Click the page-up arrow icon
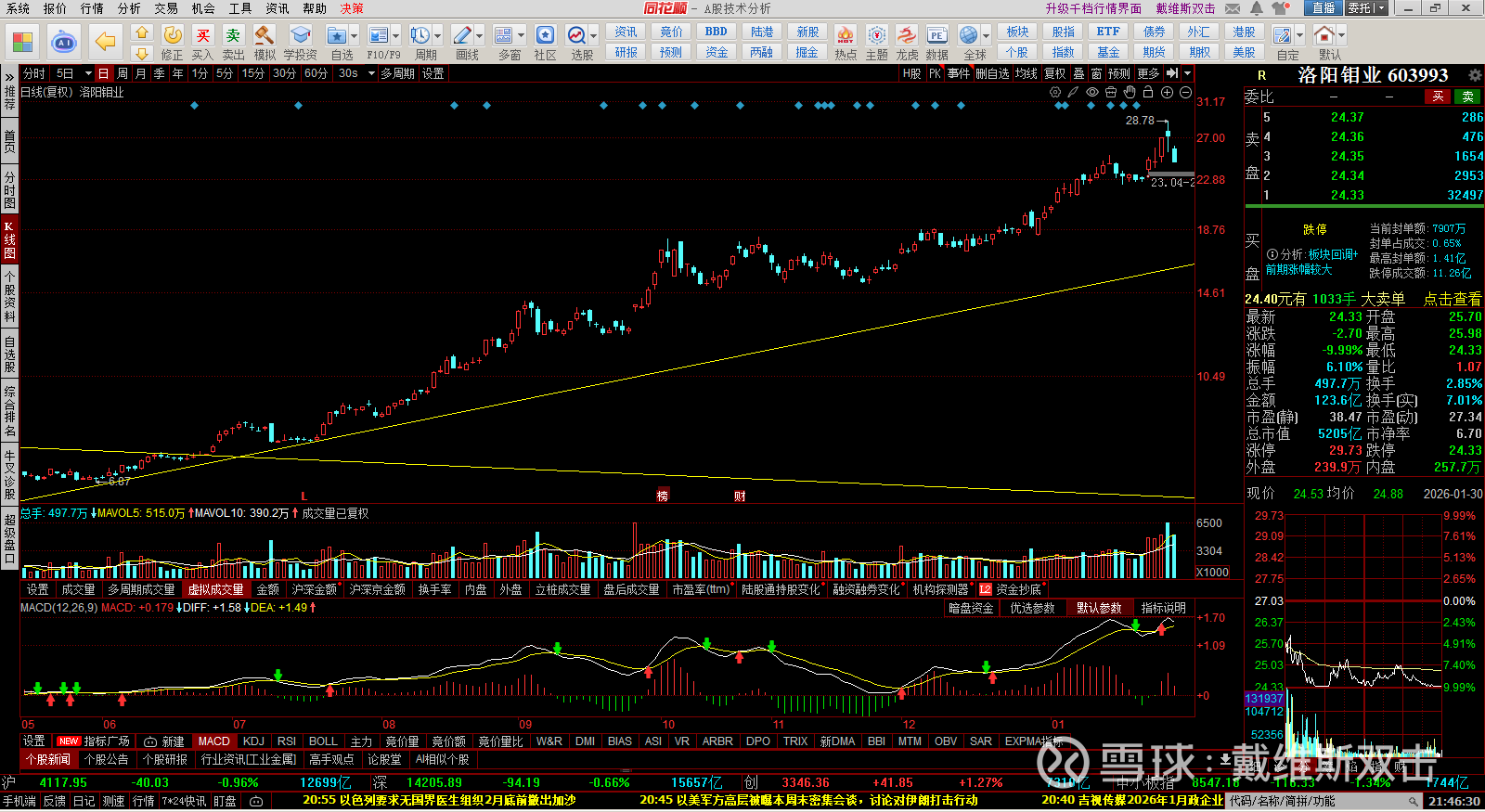Viewport: 1485px width, 812px height. point(141,32)
